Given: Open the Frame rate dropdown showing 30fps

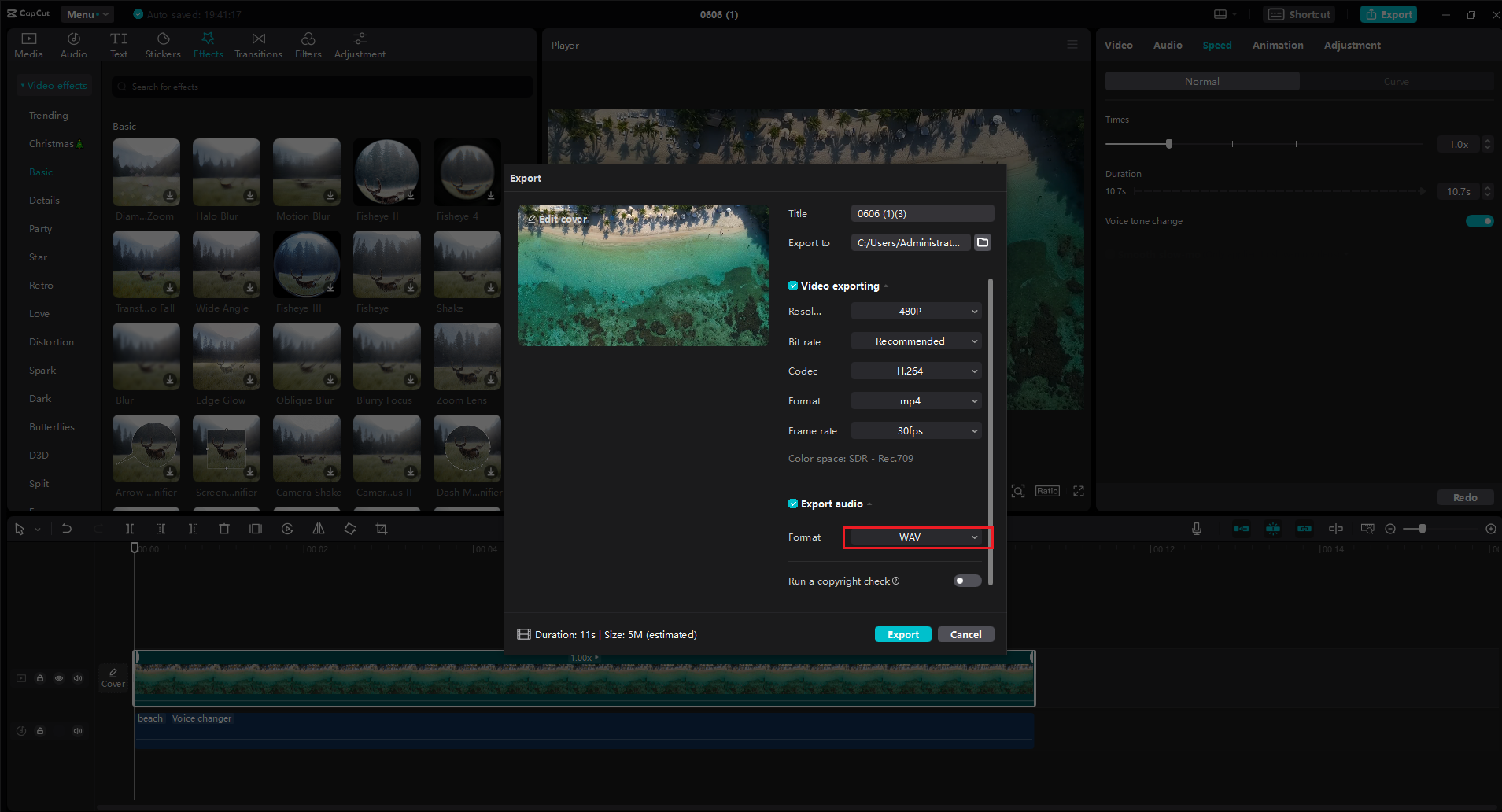Looking at the screenshot, I should click(915, 430).
